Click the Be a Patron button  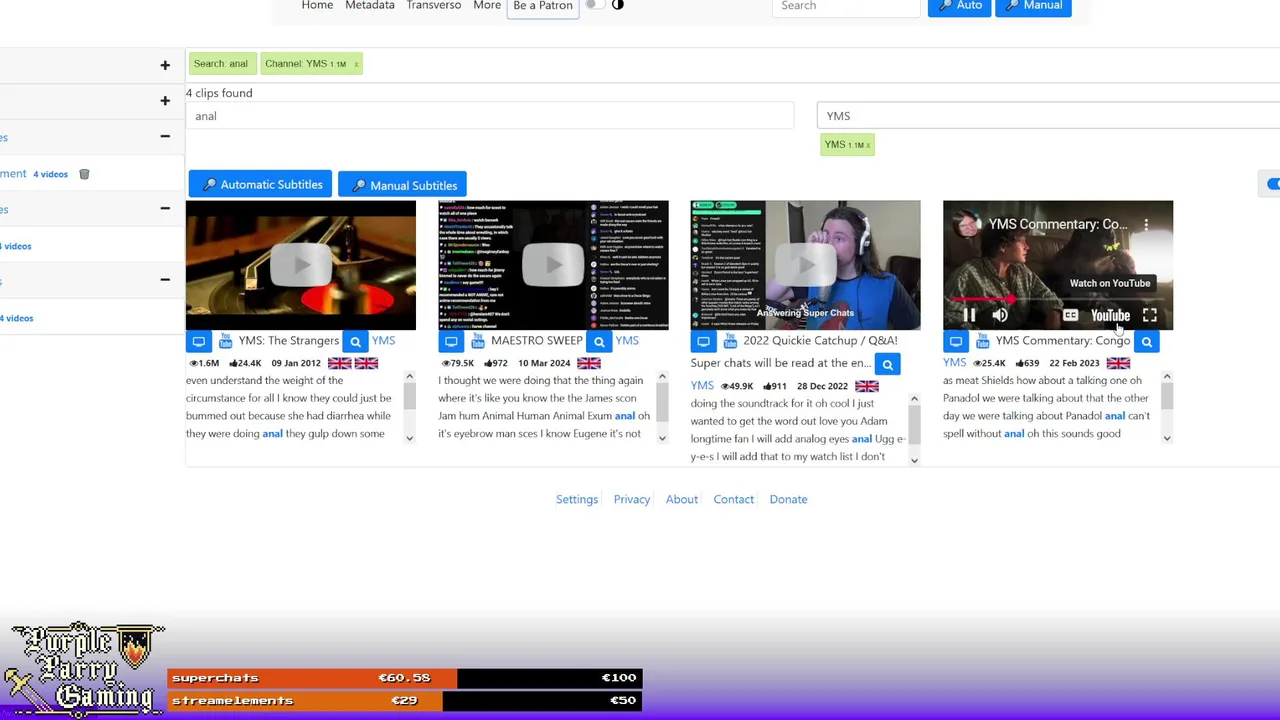coord(543,6)
